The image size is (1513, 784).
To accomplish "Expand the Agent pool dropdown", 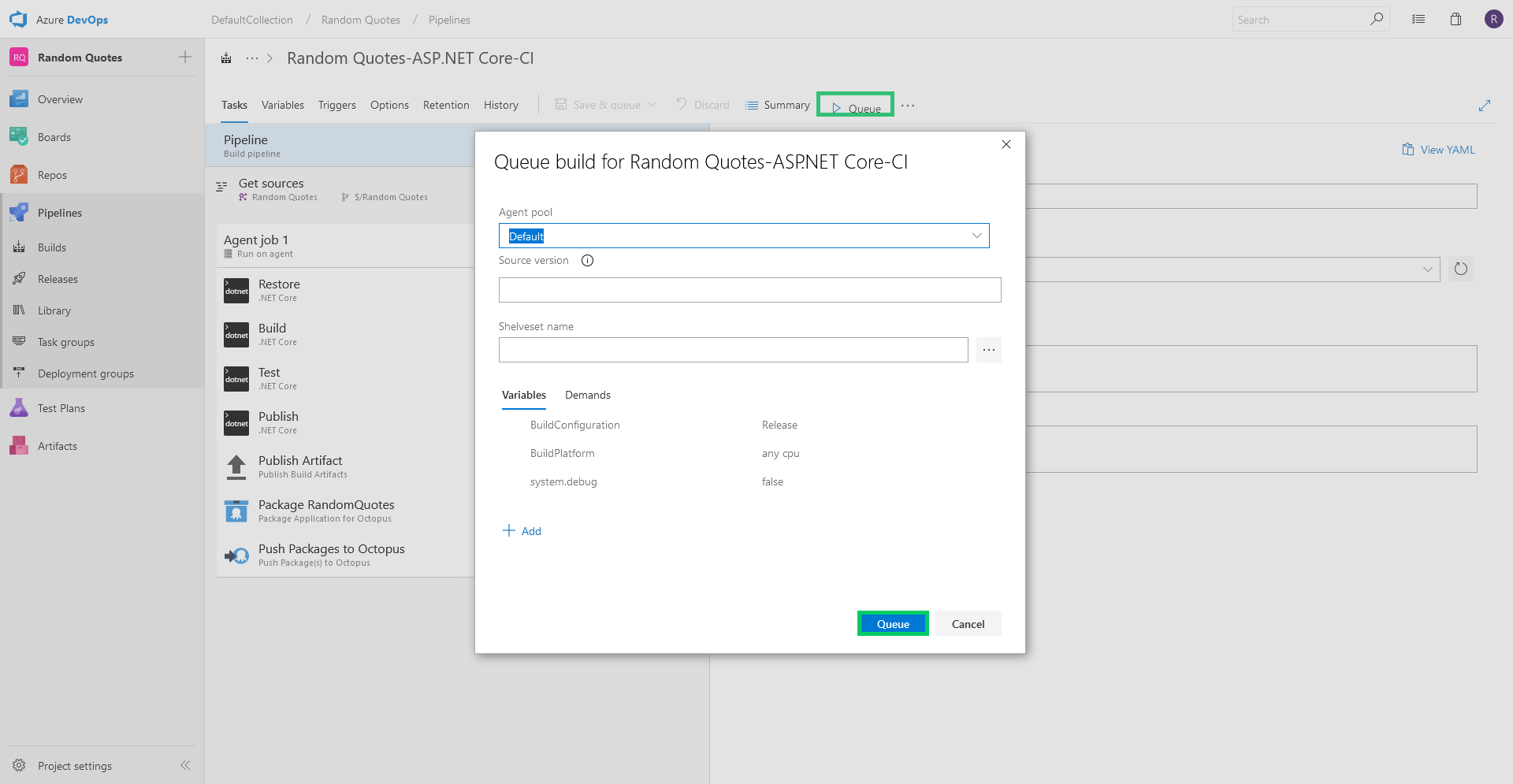I will [x=976, y=236].
